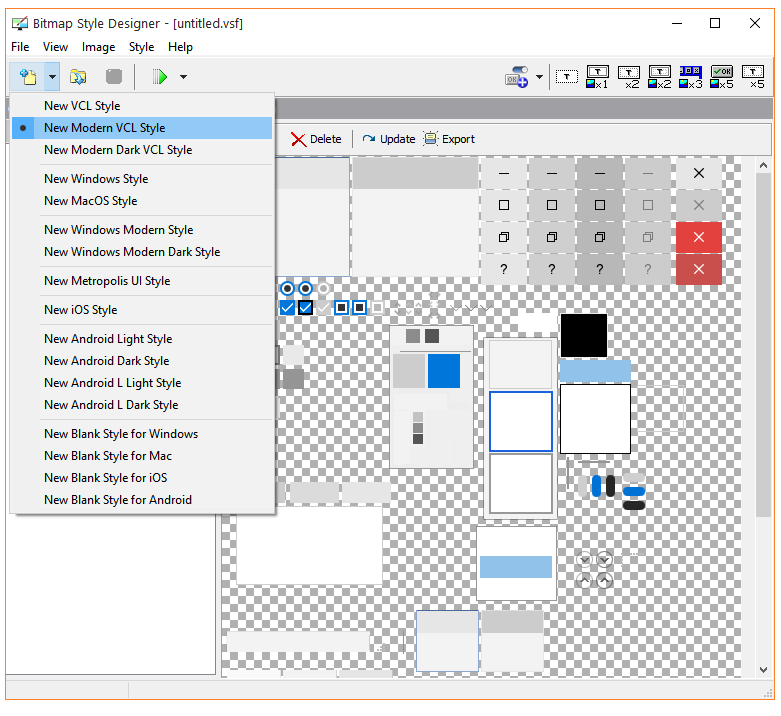Choose New Android L Light Style

[x=142, y=383]
